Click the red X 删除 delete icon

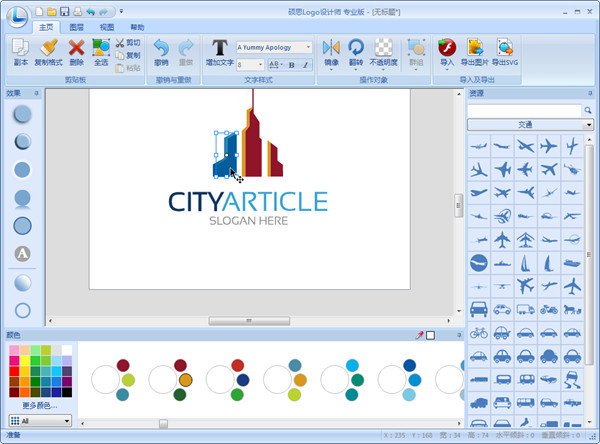coord(77,47)
